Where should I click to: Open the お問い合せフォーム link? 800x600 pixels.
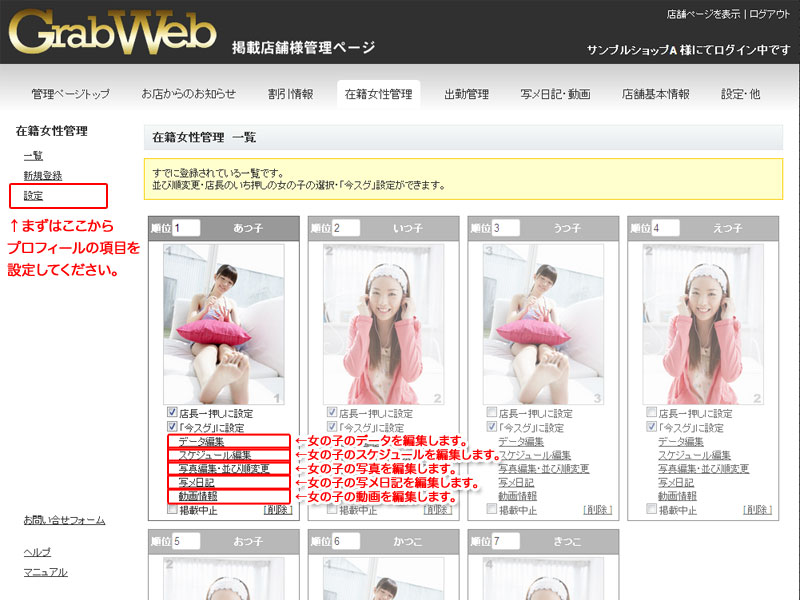64,520
